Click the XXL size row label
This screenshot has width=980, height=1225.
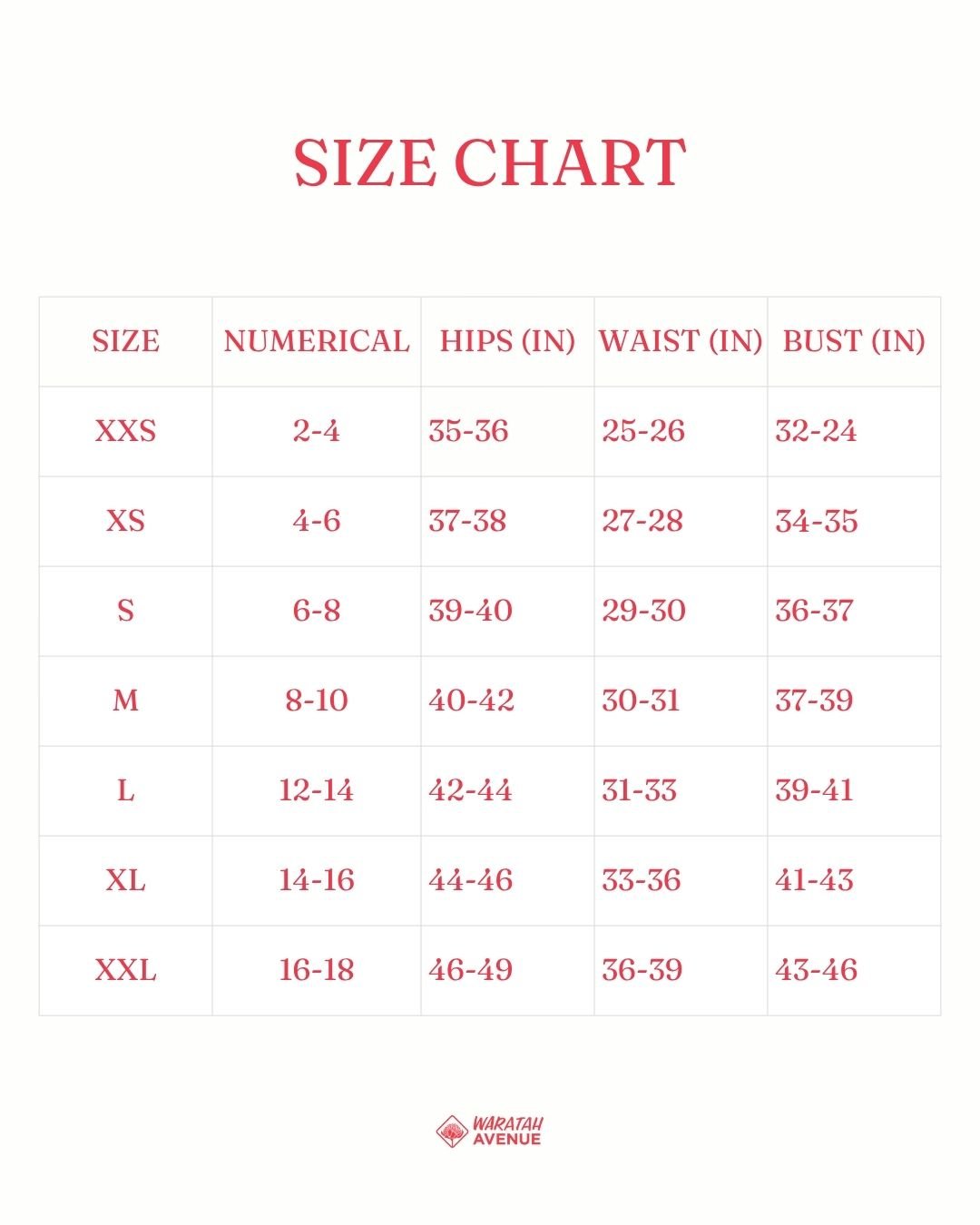[126, 970]
